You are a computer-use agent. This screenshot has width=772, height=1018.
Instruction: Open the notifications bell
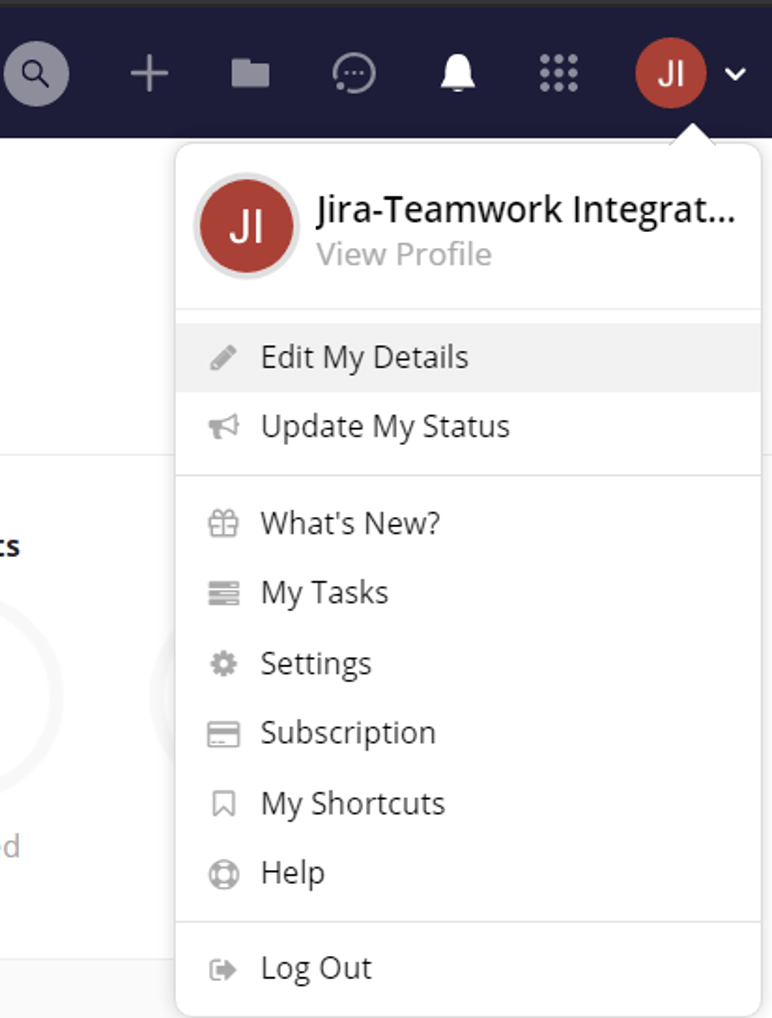457,74
